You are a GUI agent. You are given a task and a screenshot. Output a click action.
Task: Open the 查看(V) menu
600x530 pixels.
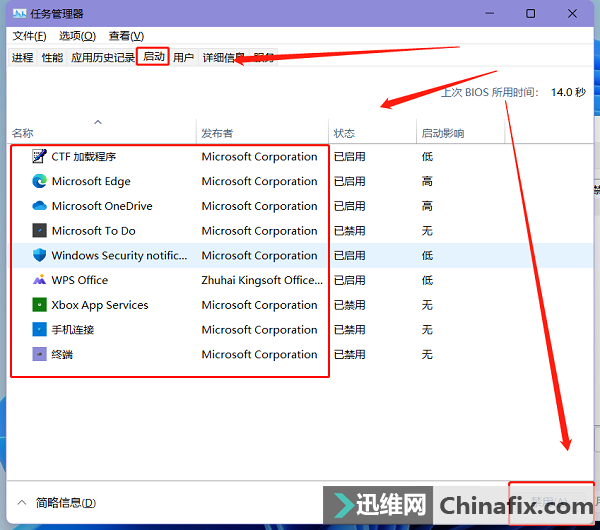pyautogui.click(x=126, y=36)
